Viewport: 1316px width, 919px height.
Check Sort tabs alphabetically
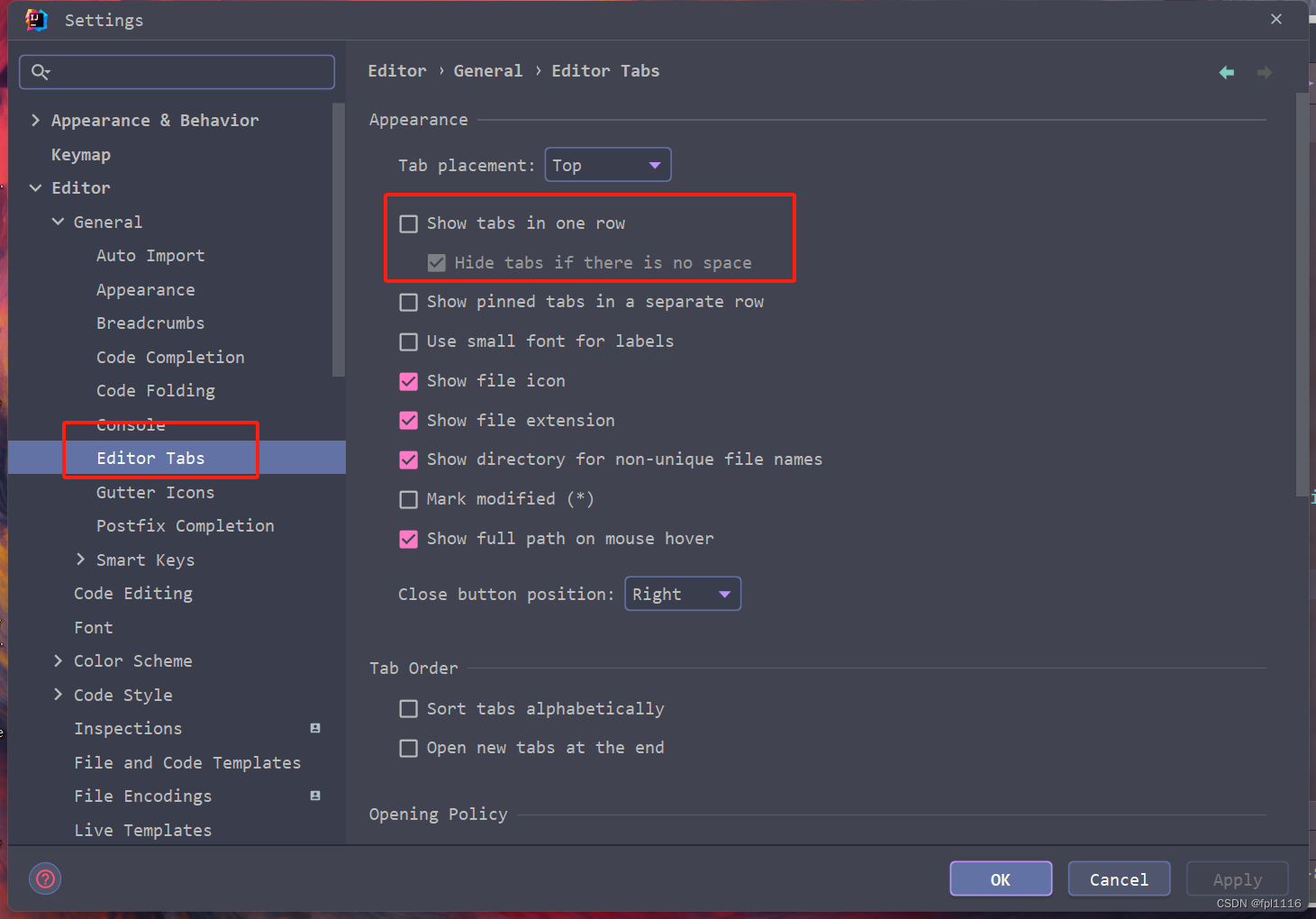409,709
